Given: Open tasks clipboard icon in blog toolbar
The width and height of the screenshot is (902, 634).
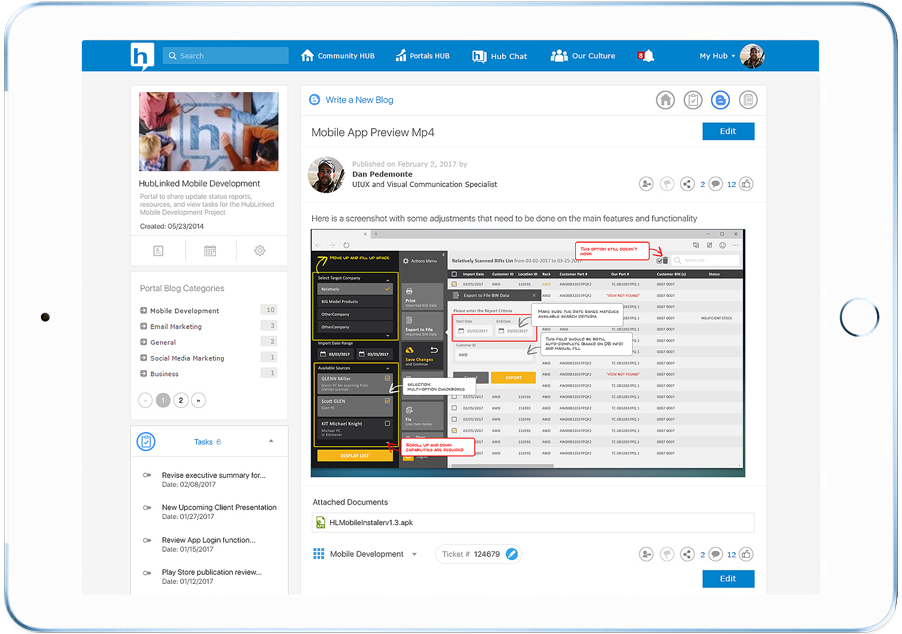Looking at the screenshot, I should point(693,100).
